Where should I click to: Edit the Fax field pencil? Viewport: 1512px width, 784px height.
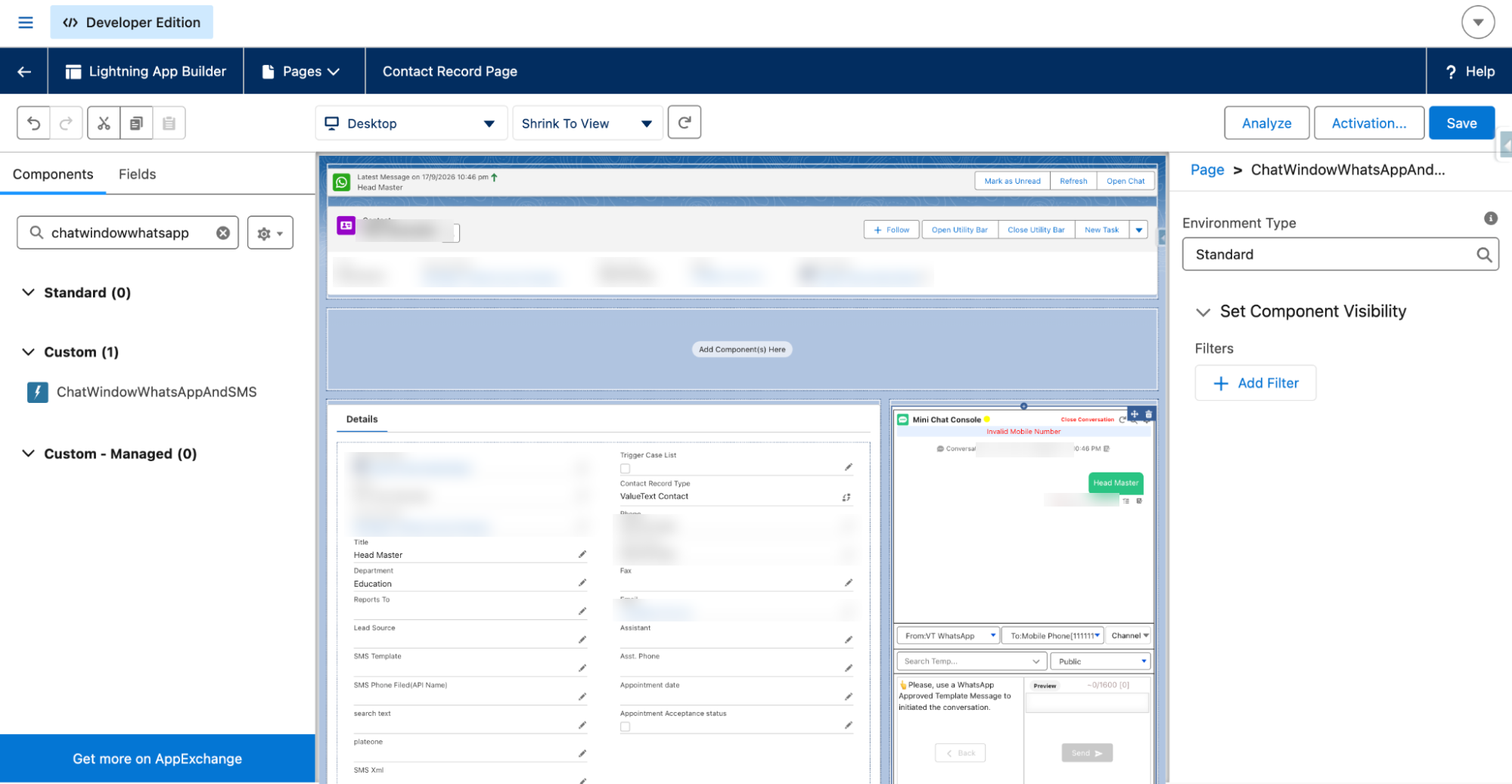(849, 583)
